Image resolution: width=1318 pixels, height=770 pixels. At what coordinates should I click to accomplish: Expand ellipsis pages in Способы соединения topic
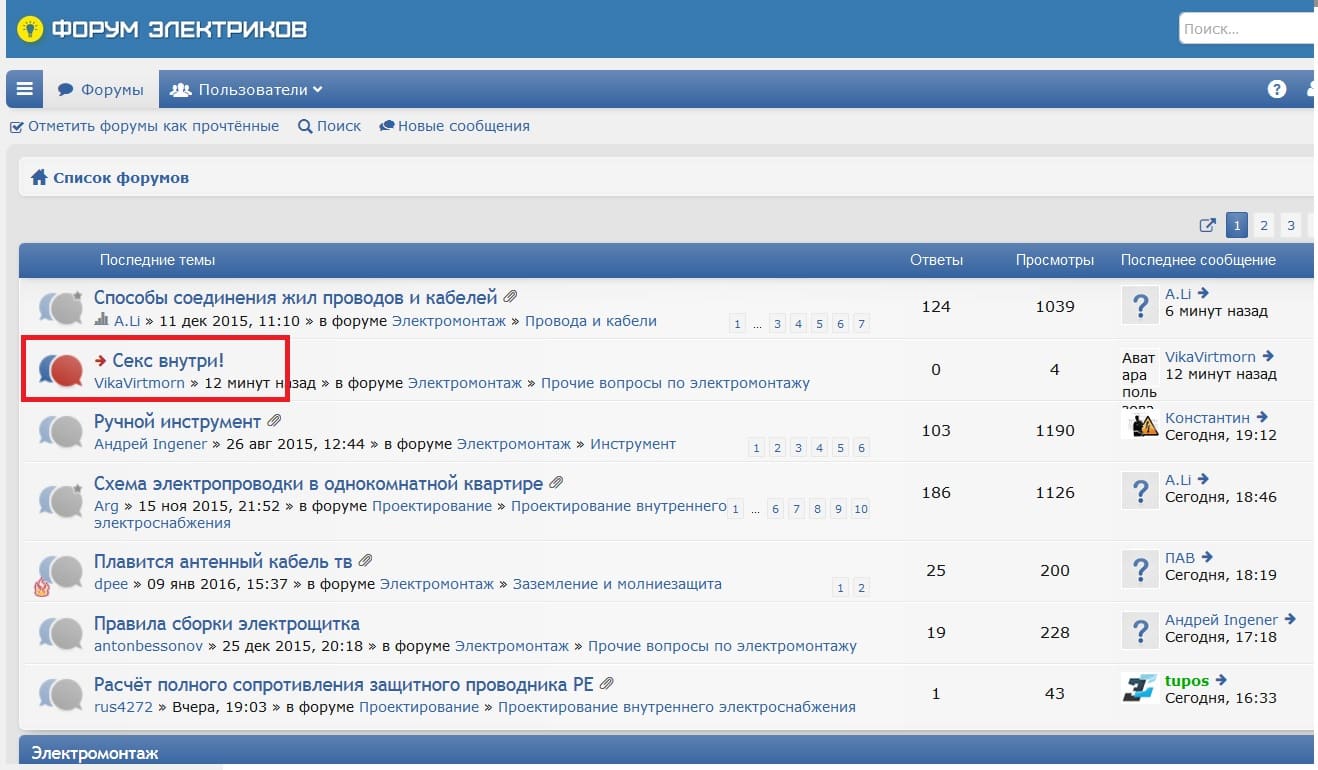click(757, 324)
